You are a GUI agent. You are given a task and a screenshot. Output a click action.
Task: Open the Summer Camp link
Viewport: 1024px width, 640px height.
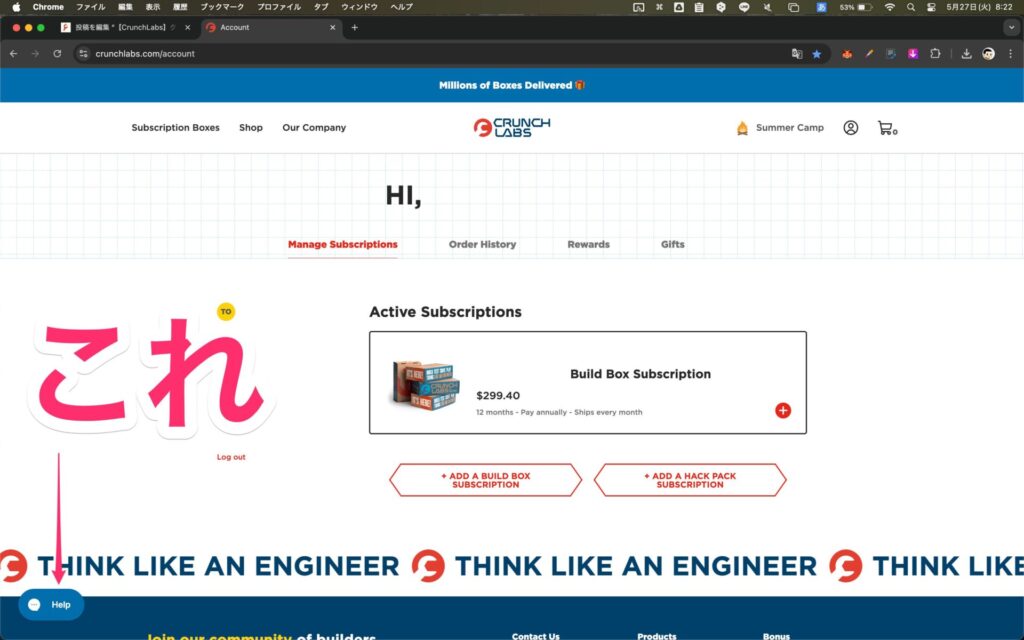point(780,127)
